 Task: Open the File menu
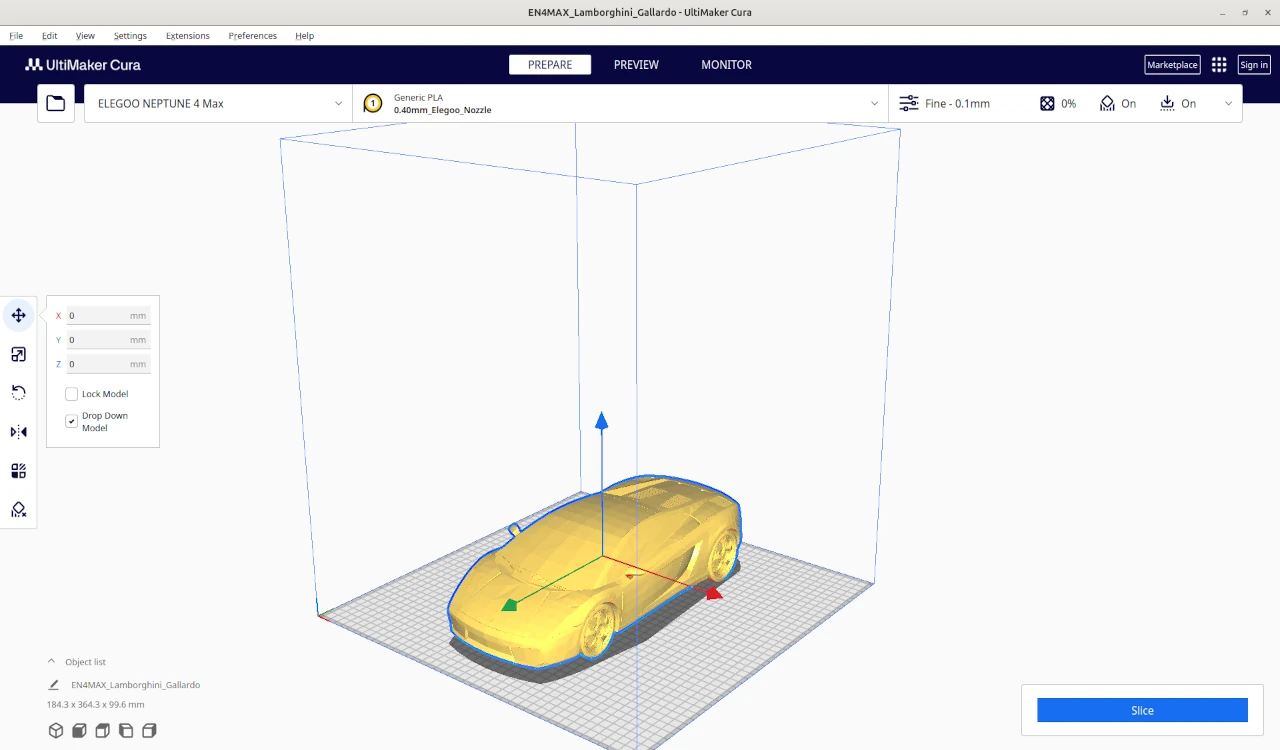pyautogui.click(x=16, y=36)
